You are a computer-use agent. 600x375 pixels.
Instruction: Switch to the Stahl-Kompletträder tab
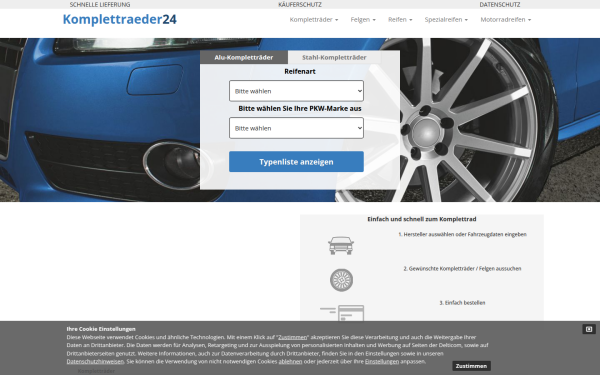(x=334, y=57)
